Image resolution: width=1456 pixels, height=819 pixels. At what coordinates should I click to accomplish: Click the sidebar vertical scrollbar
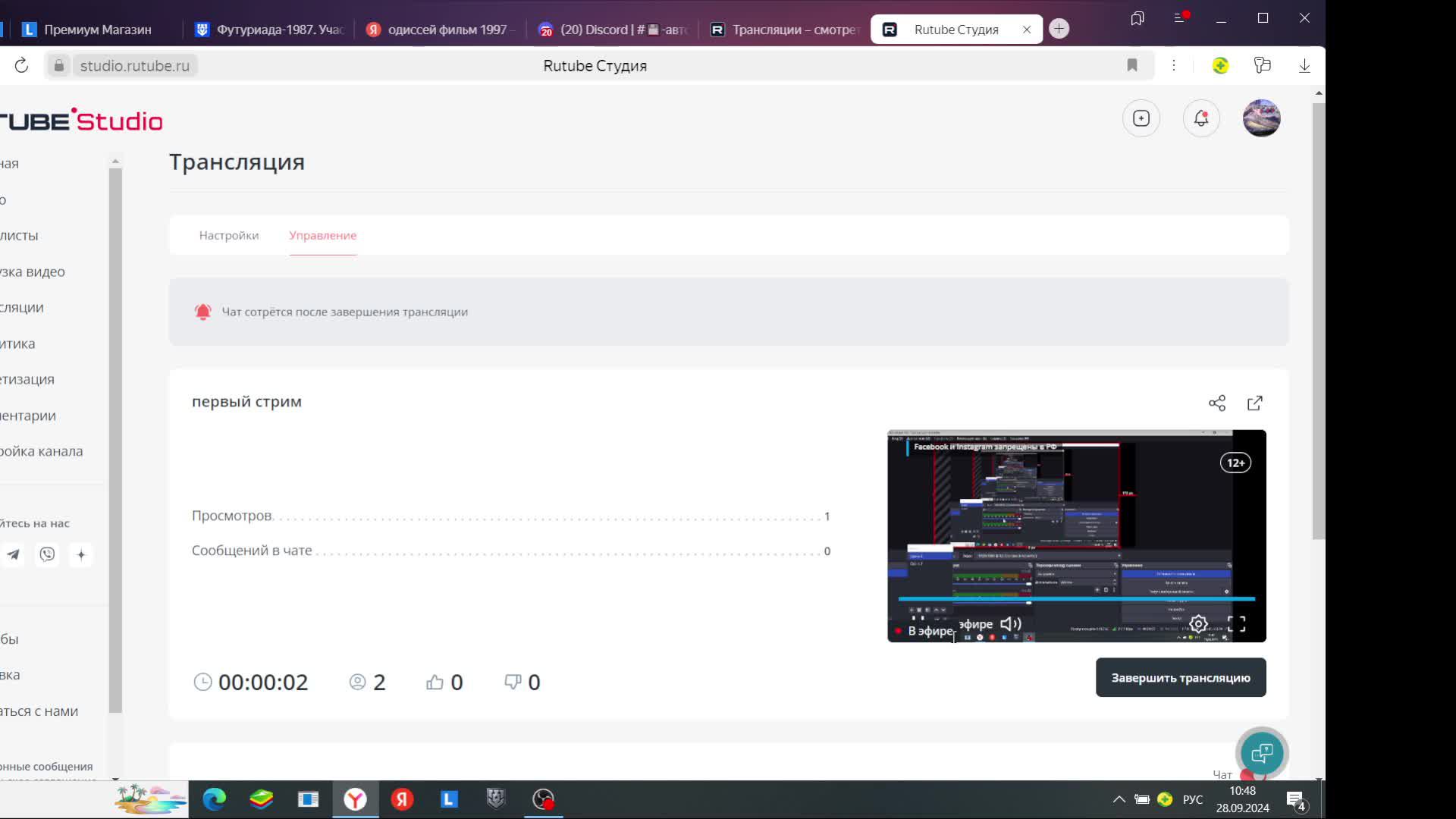(x=115, y=440)
